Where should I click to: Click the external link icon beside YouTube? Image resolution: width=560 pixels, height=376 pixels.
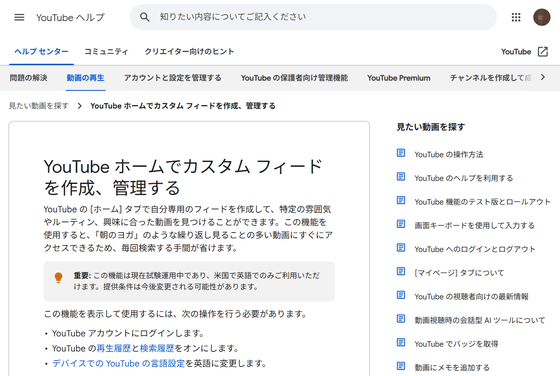coord(543,52)
